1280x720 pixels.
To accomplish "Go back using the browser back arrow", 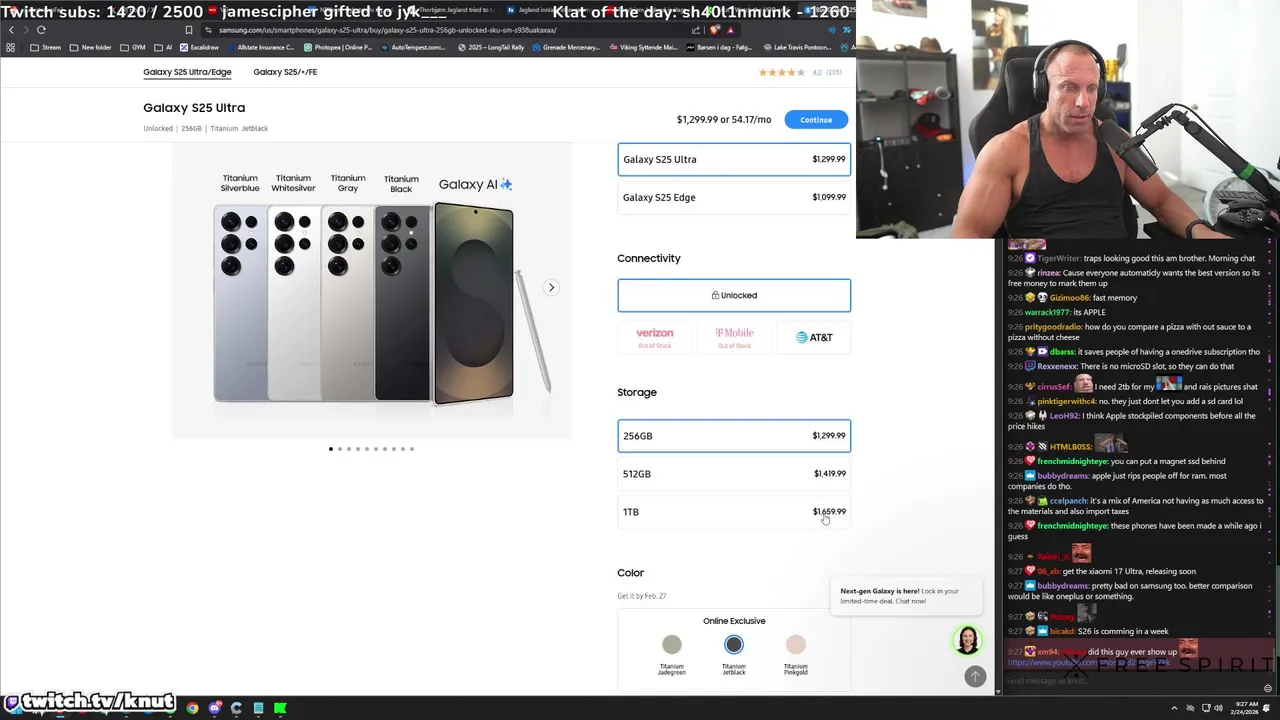I will pyautogui.click(x=11, y=30).
